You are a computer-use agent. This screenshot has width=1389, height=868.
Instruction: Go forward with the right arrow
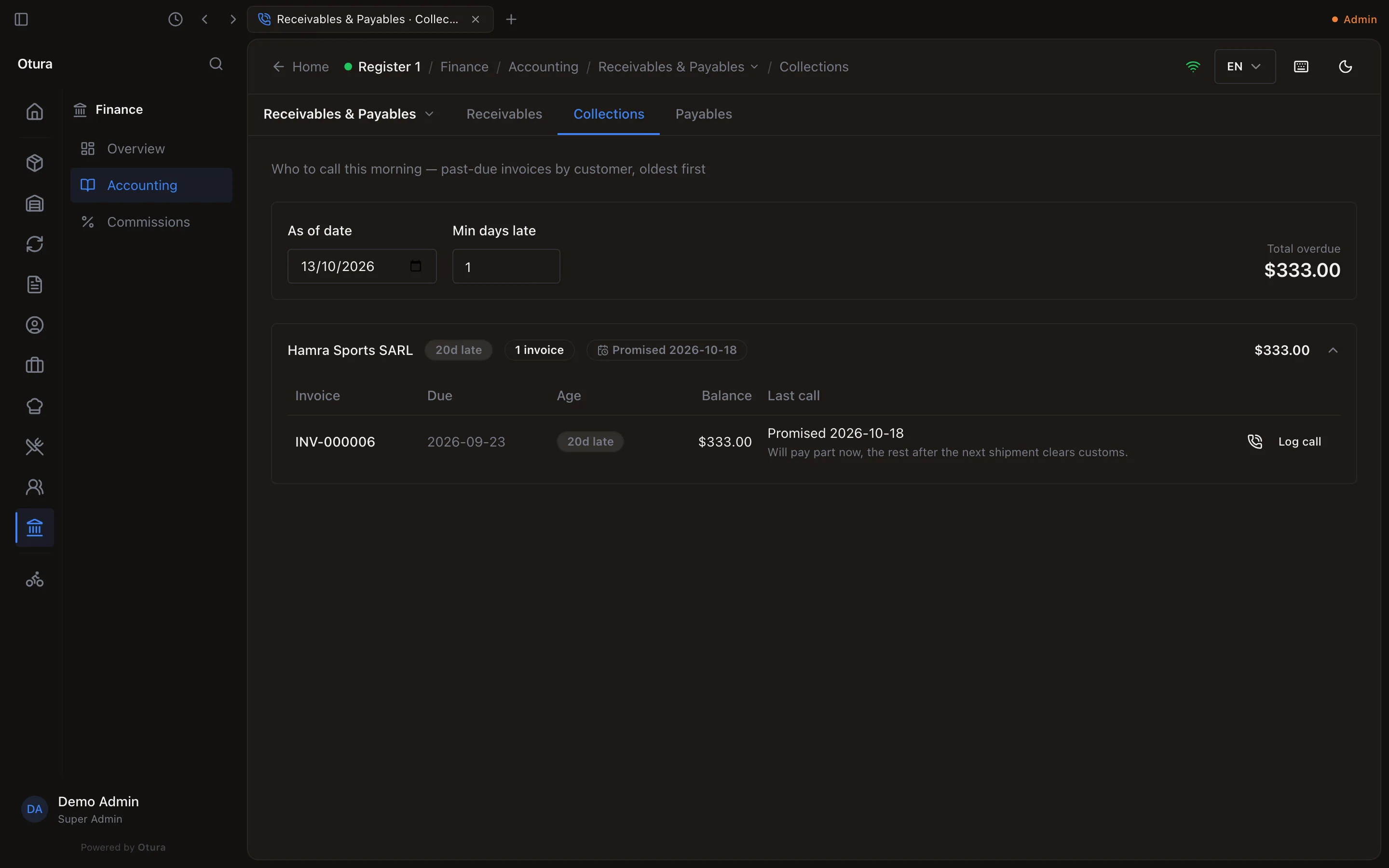pyautogui.click(x=232, y=19)
